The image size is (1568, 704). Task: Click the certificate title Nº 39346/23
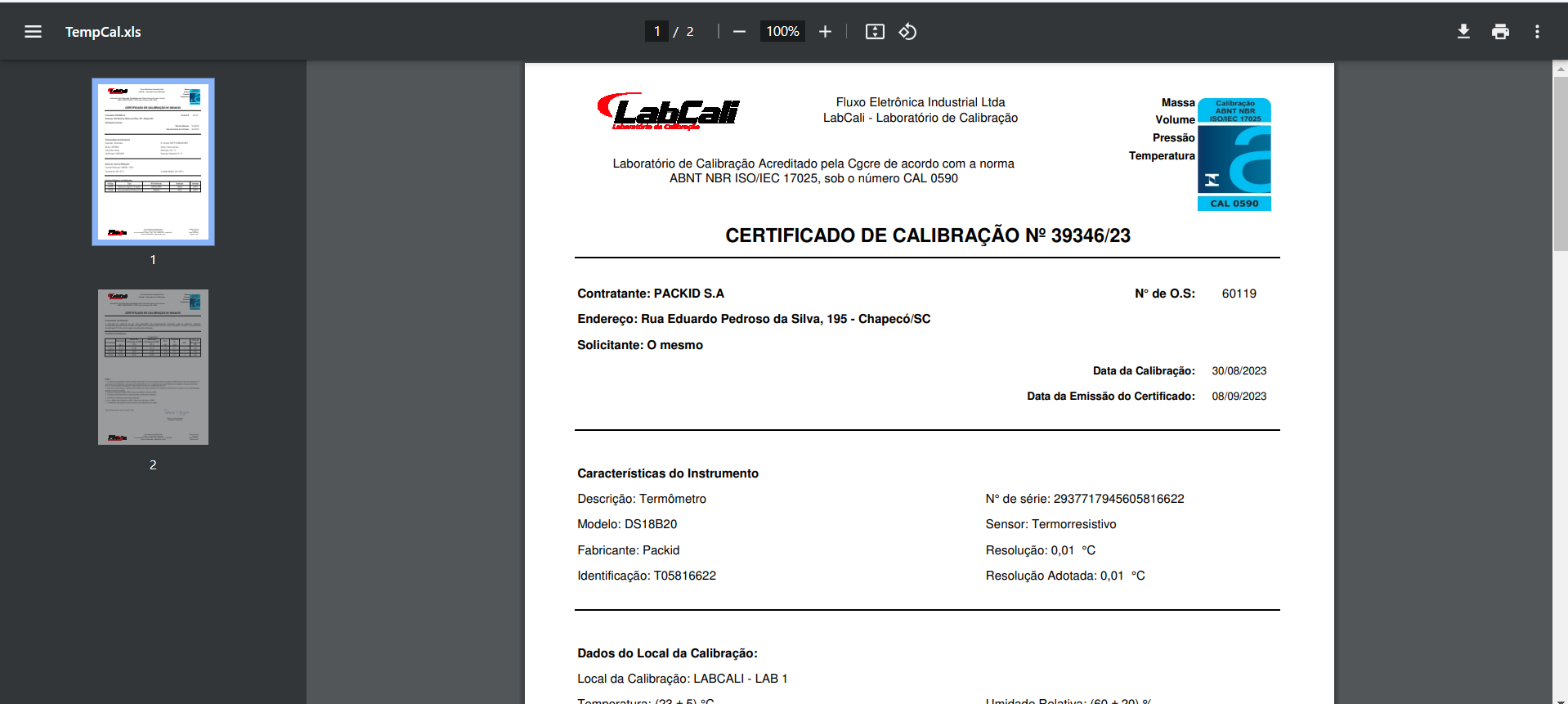coord(927,235)
